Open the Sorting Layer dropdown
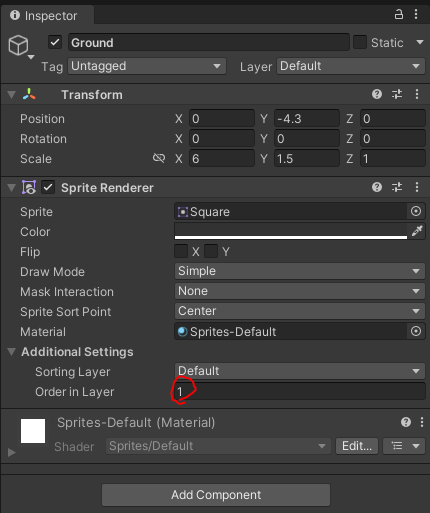 (300, 371)
